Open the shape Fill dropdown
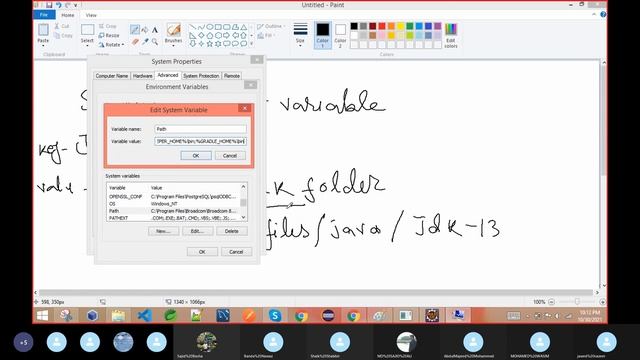 coord(266,36)
